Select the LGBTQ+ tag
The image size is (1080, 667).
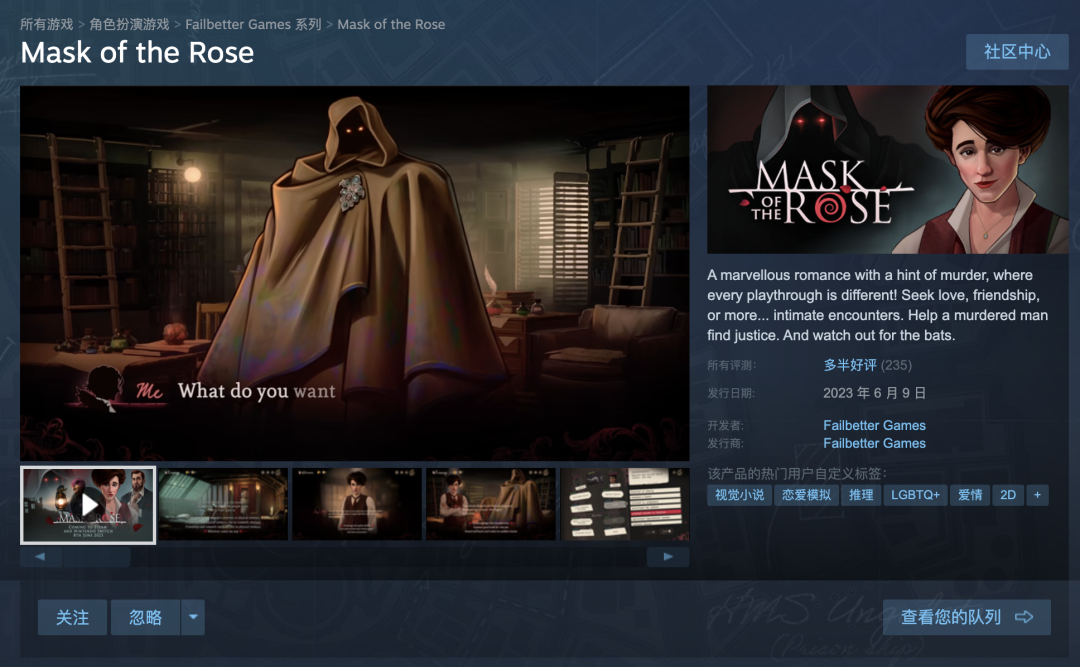pos(915,495)
